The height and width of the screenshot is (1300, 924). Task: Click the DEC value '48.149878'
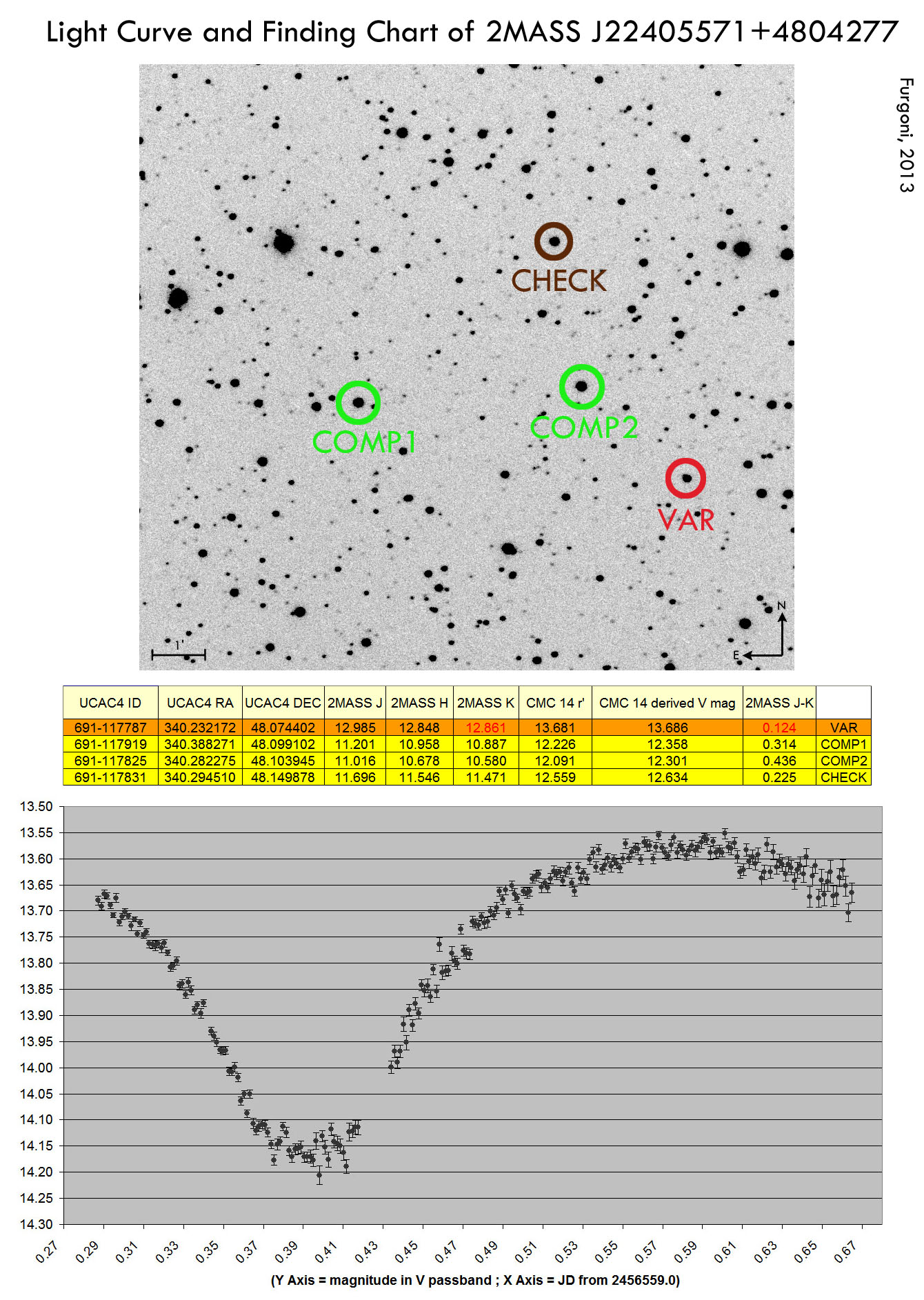click(x=283, y=777)
